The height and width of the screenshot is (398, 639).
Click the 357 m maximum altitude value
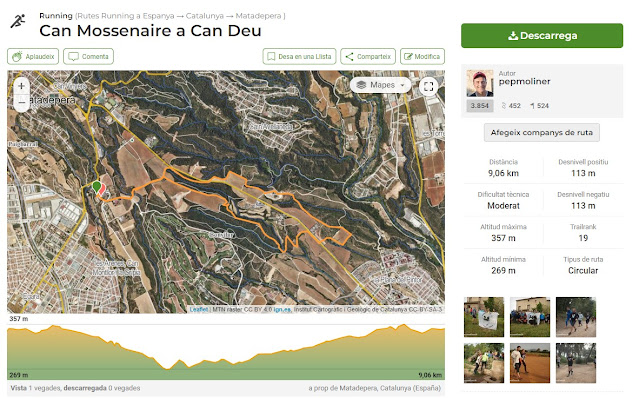[503, 238]
